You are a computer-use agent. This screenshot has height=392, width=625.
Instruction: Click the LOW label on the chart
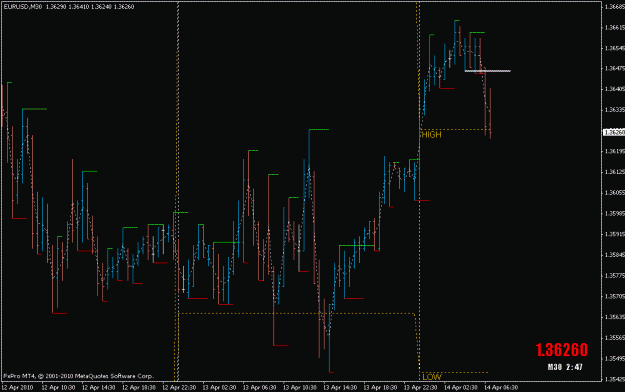click(432, 377)
